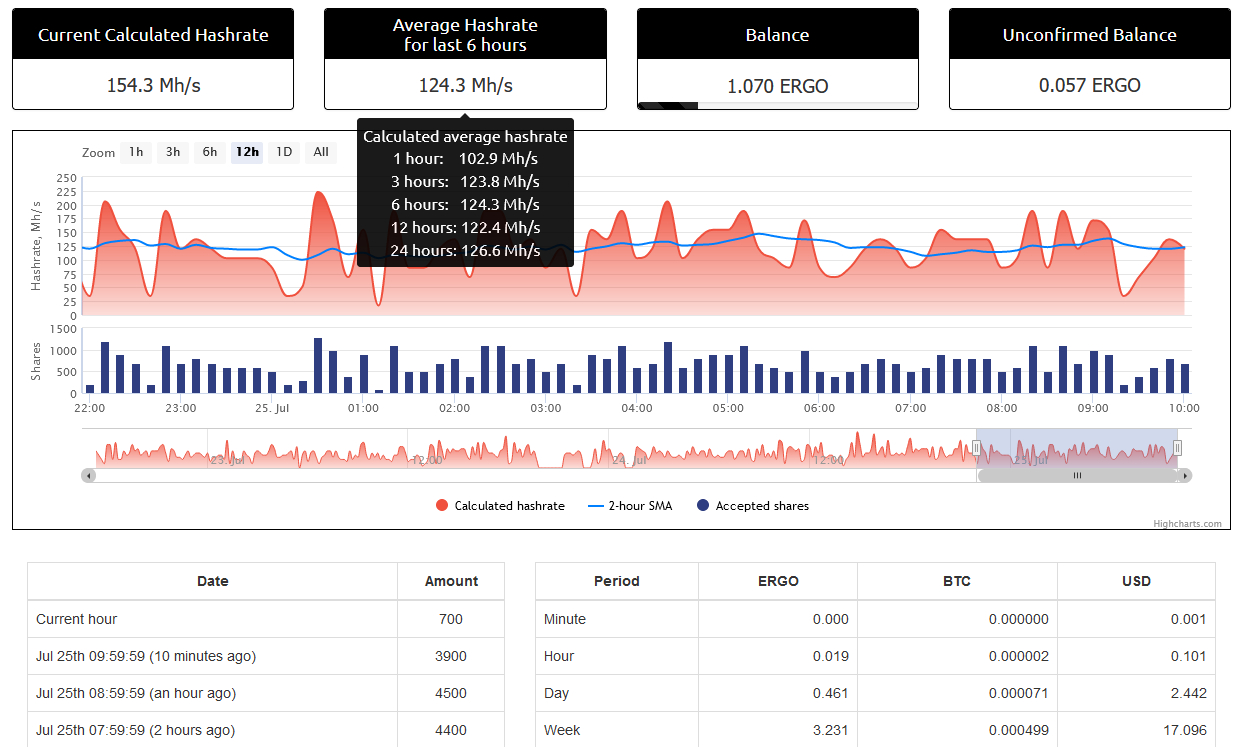
Task: Open the Highcharts.com credit link
Action: point(1187,523)
